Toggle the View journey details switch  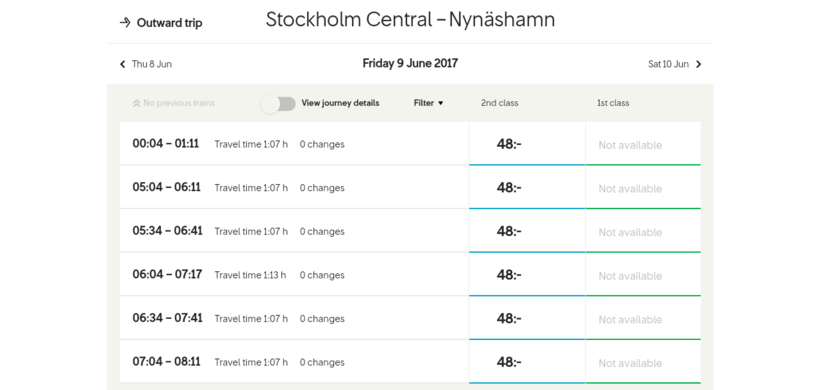pyautogui.click(x=279, y=104)
